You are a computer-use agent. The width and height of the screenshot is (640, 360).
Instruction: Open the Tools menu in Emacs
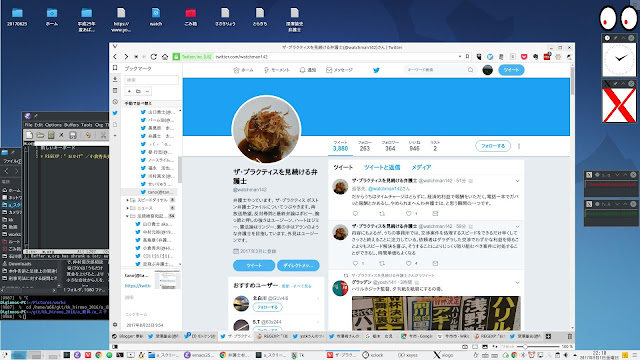(87, 125)
